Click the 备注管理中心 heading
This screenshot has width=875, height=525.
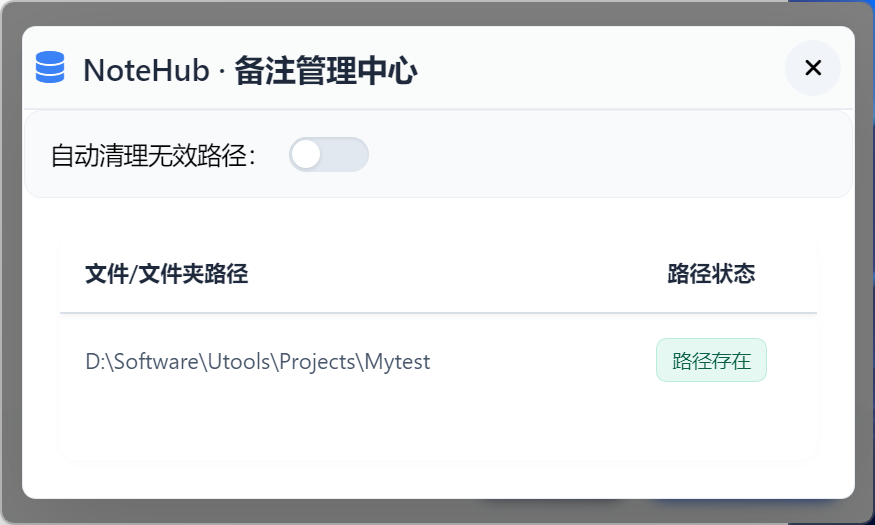tap(326, 71)
